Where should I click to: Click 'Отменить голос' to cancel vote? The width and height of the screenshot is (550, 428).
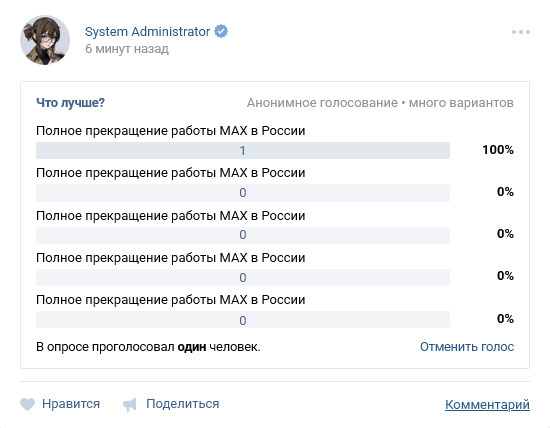(467, 347)
